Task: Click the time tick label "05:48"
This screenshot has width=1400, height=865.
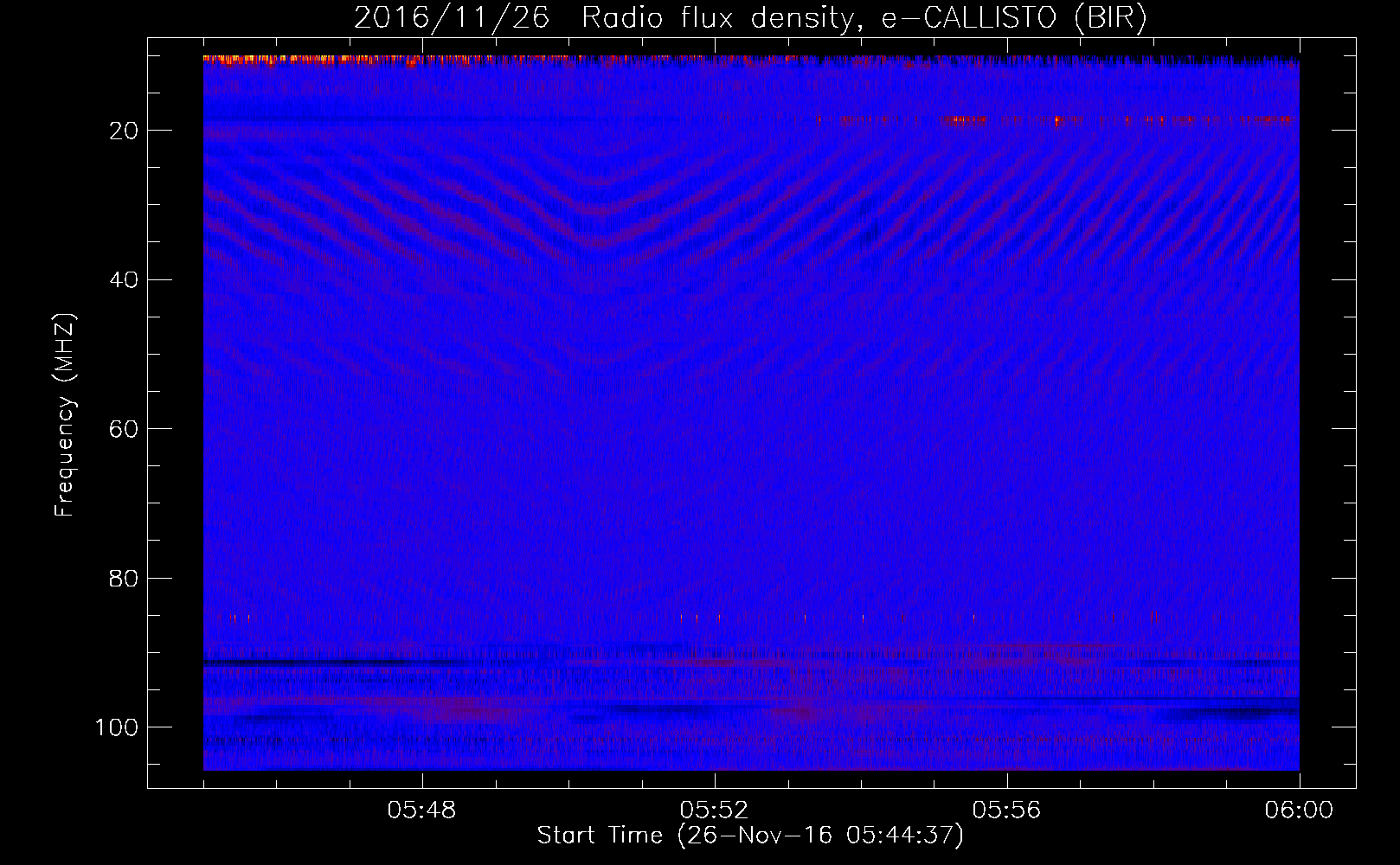Action: click(x=422, y=811)
